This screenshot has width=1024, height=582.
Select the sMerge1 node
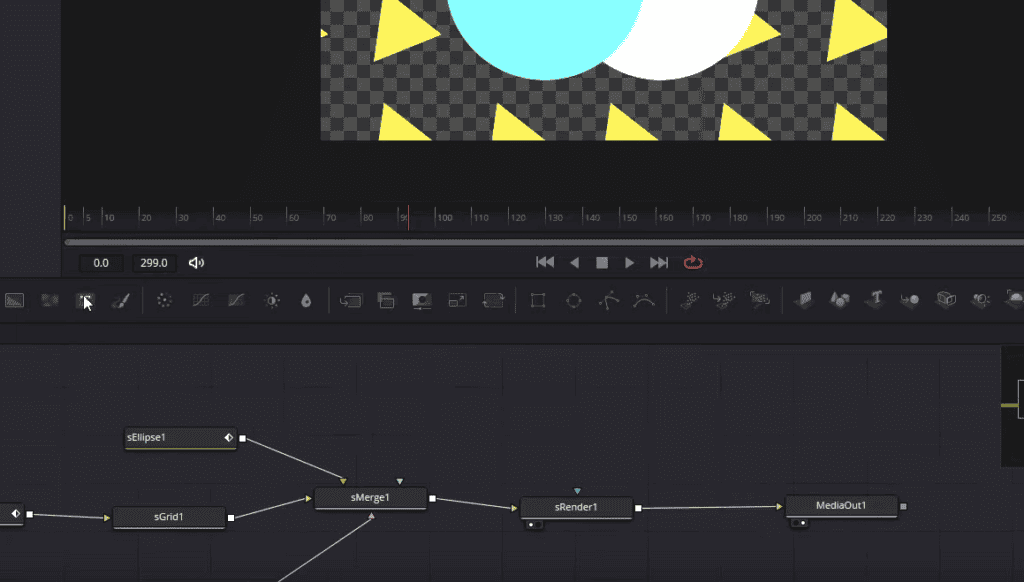coord(370,498)
